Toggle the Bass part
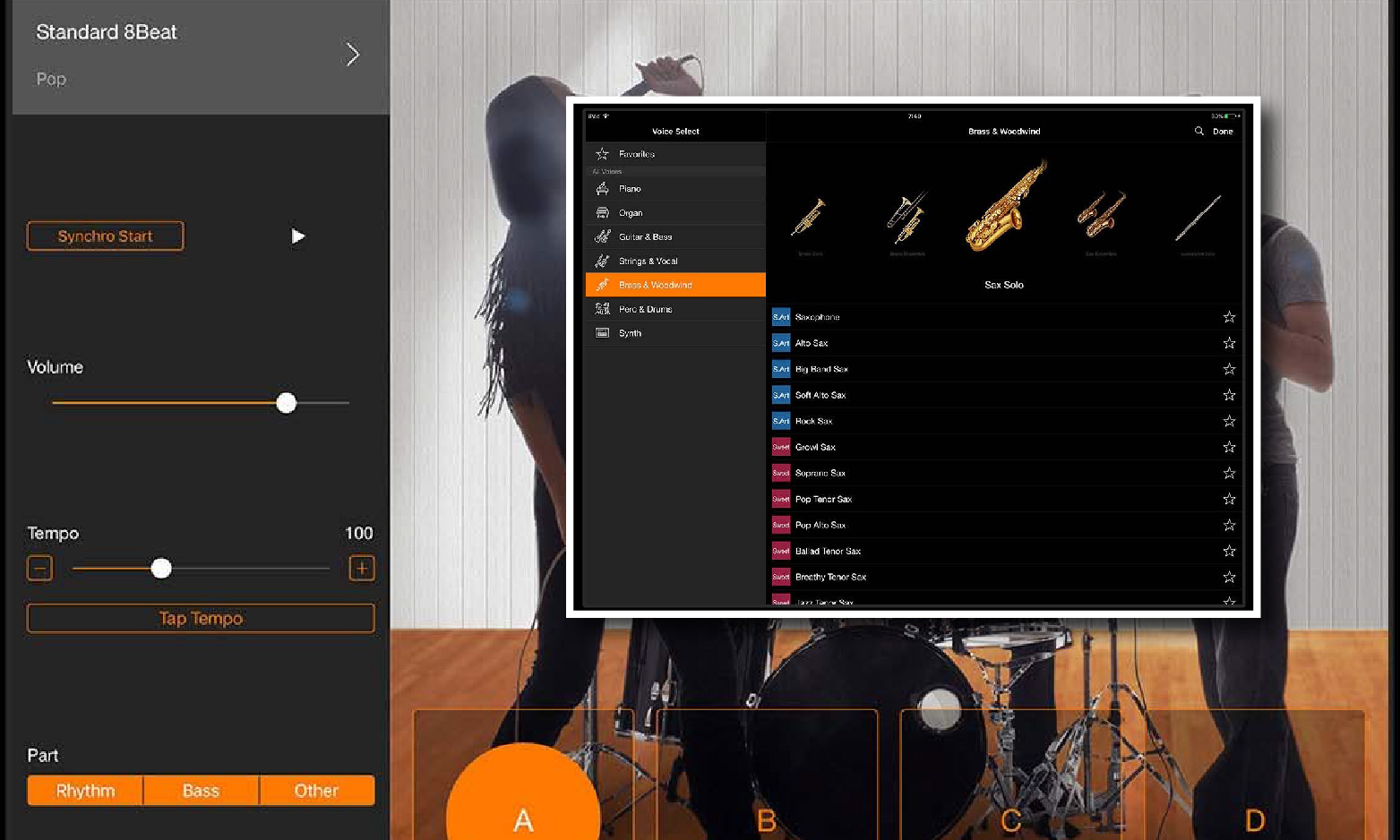 (x=201, y=791)
